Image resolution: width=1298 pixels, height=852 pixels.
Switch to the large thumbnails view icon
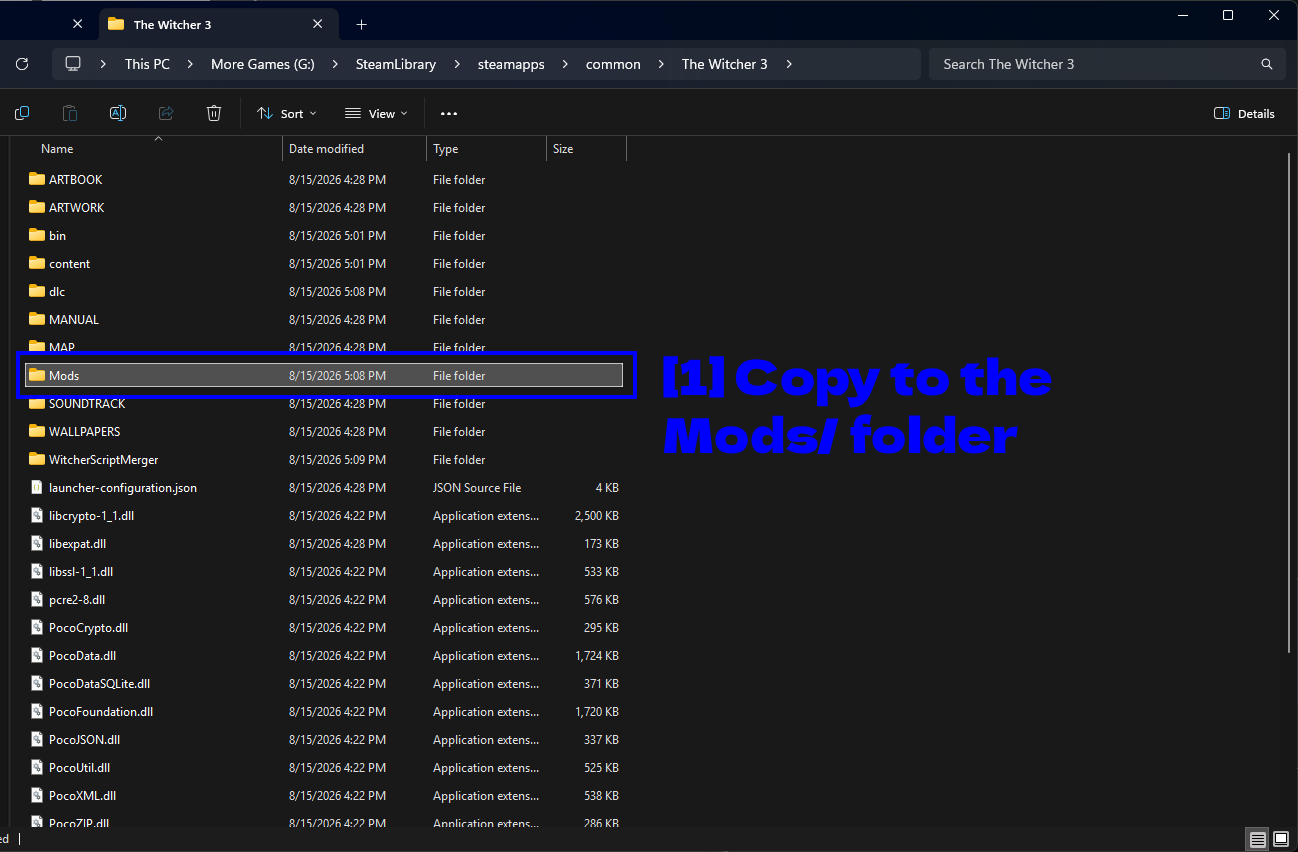coord(1281,838)
